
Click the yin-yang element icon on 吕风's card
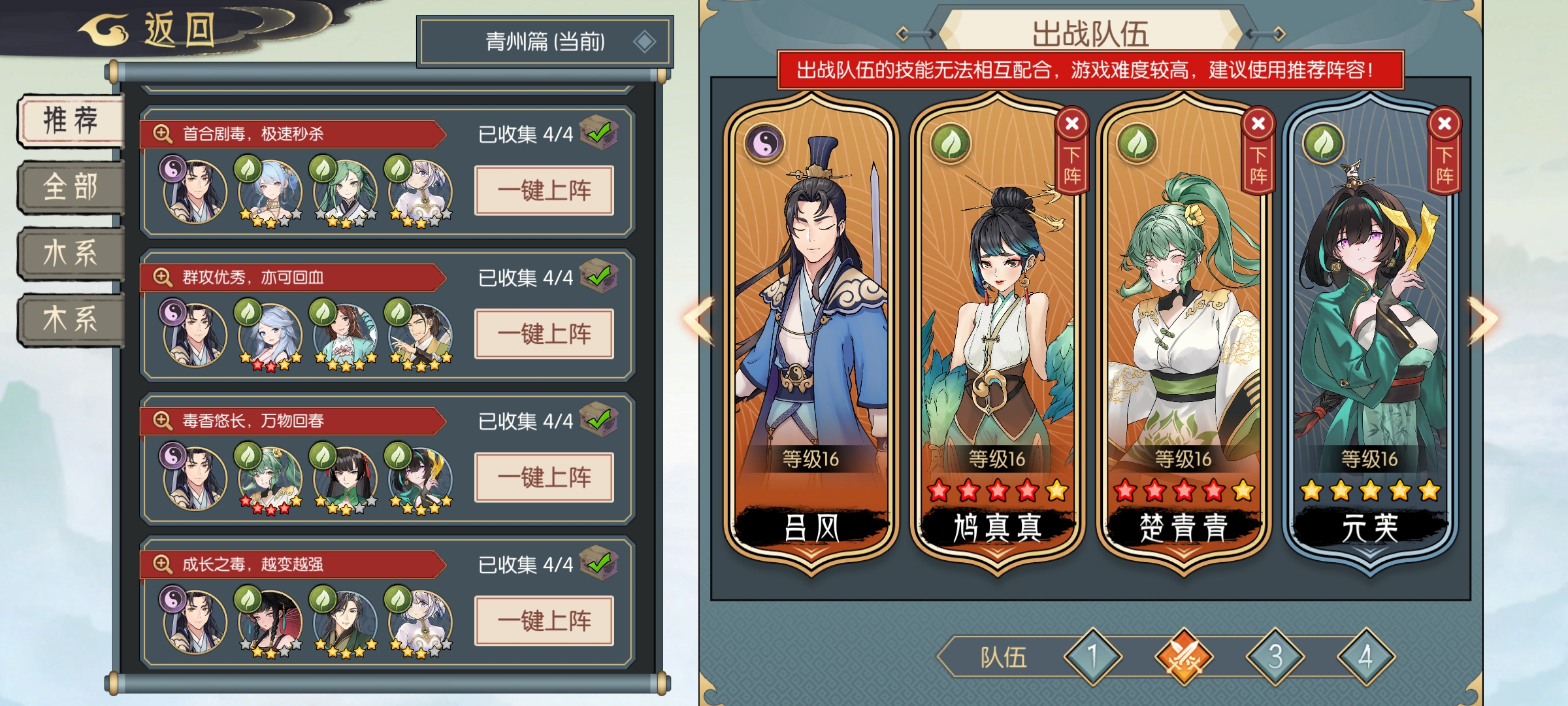pos(765,143)
